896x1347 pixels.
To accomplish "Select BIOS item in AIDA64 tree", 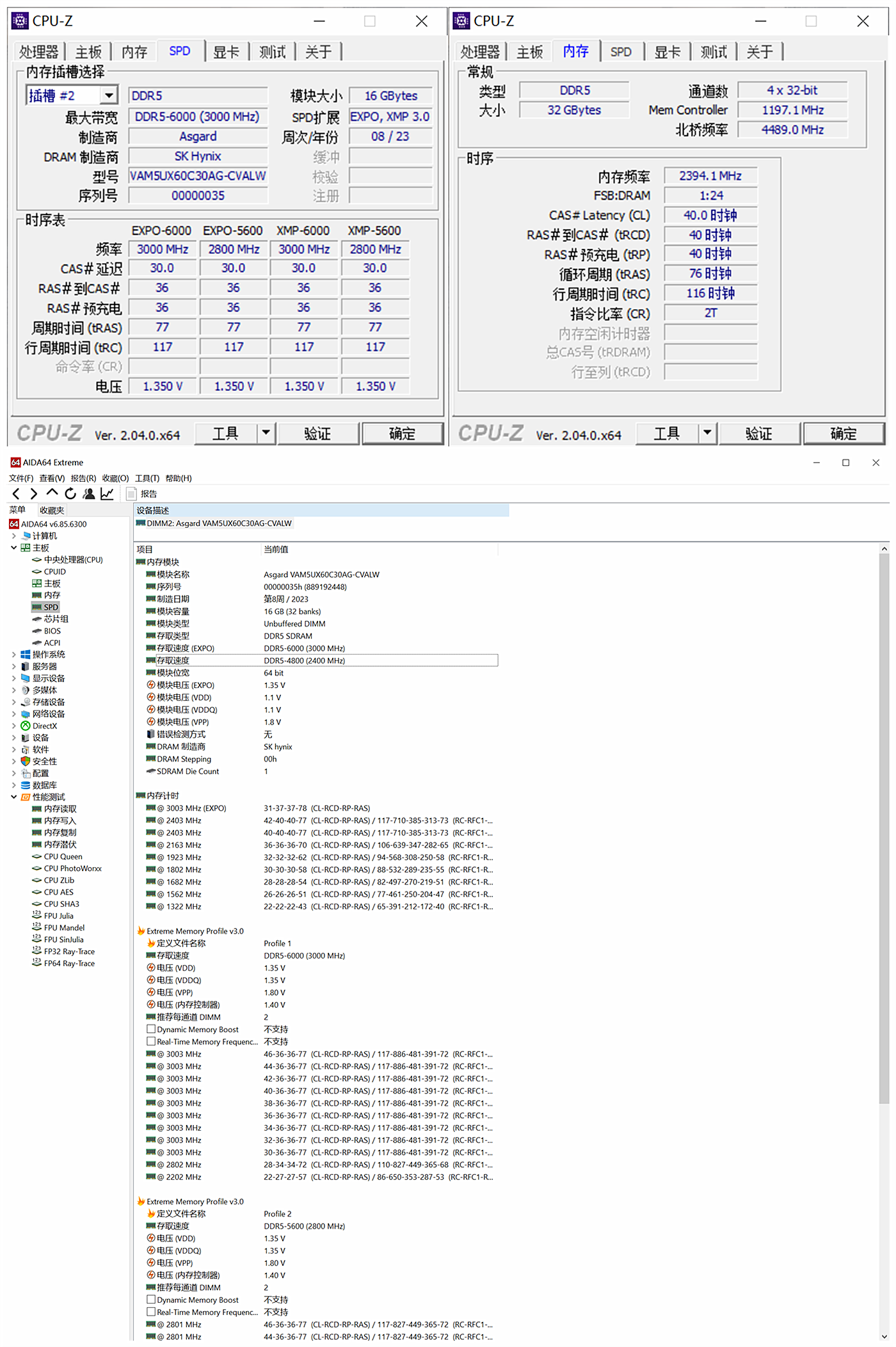I will [47, 631].
